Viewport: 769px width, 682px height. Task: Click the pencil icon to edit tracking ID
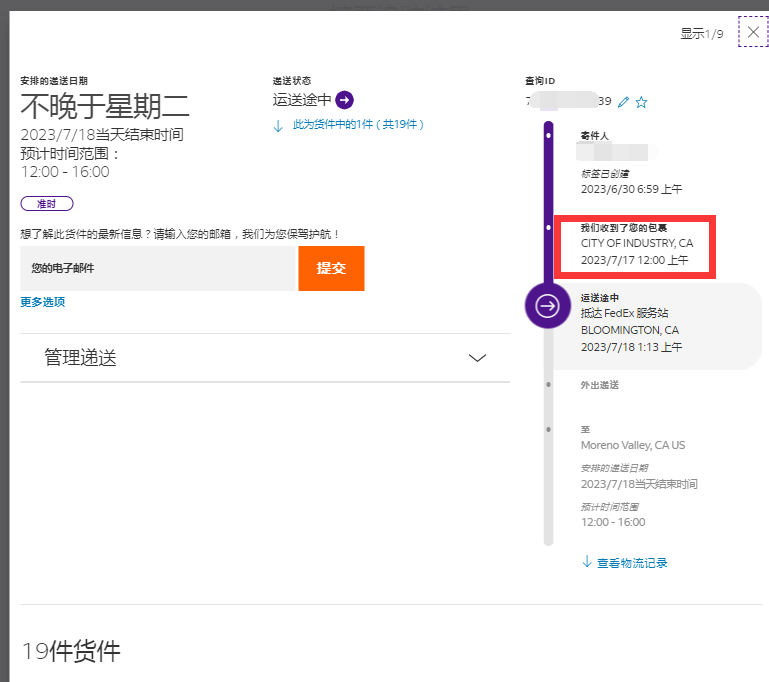point(623,102)
